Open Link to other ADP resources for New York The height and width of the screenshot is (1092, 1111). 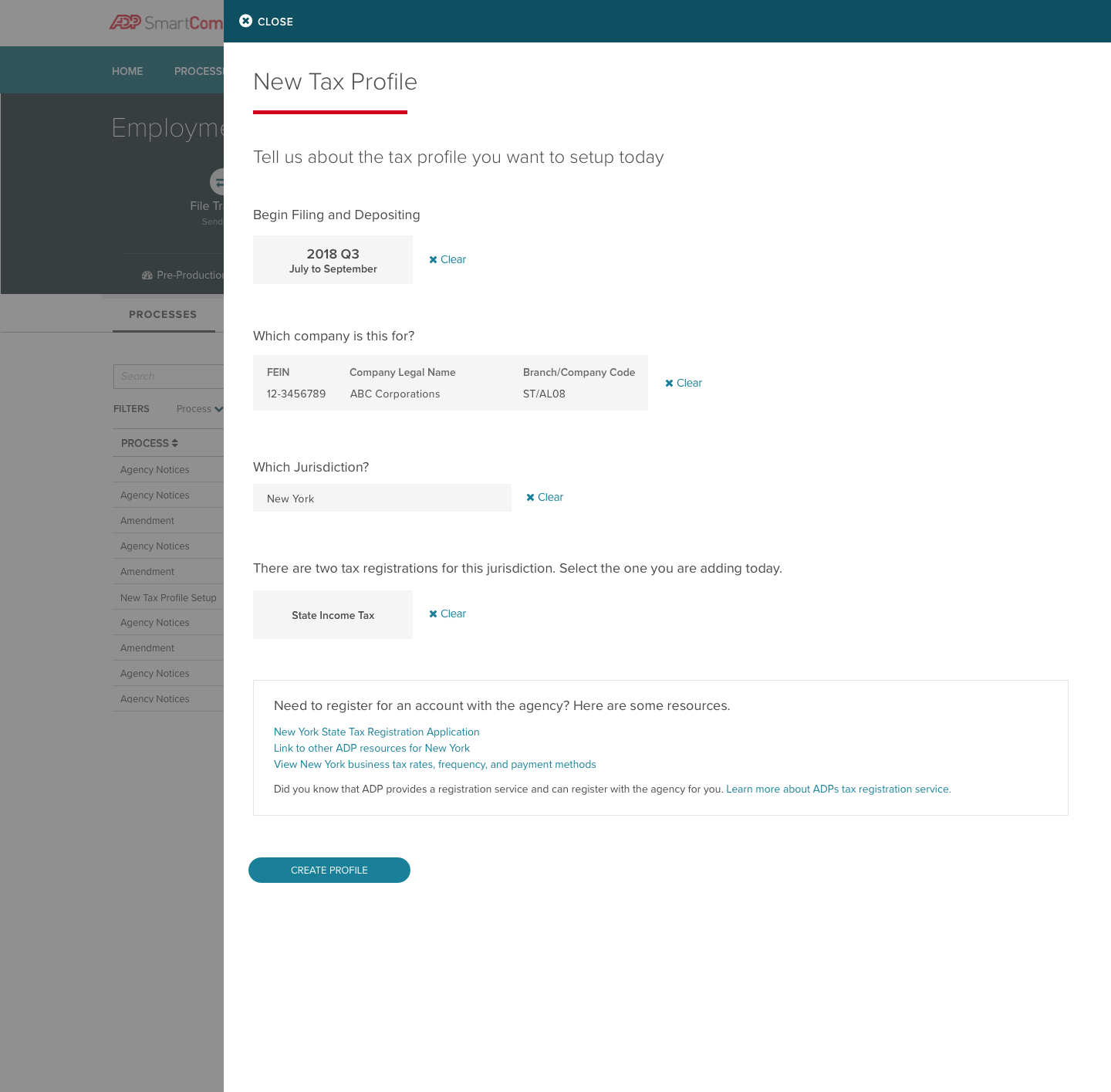pyautogui.click(x=372, y=748)
